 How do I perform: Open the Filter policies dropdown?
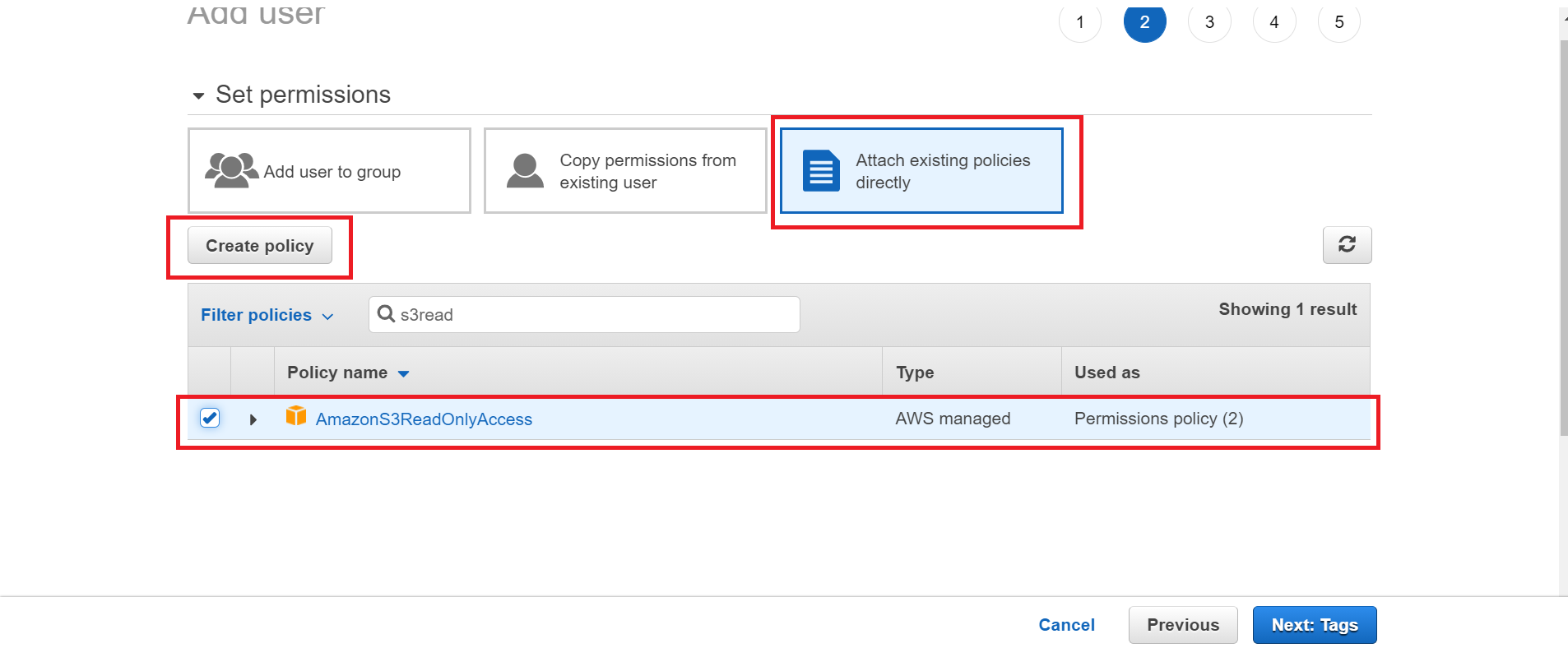point(267,315)
